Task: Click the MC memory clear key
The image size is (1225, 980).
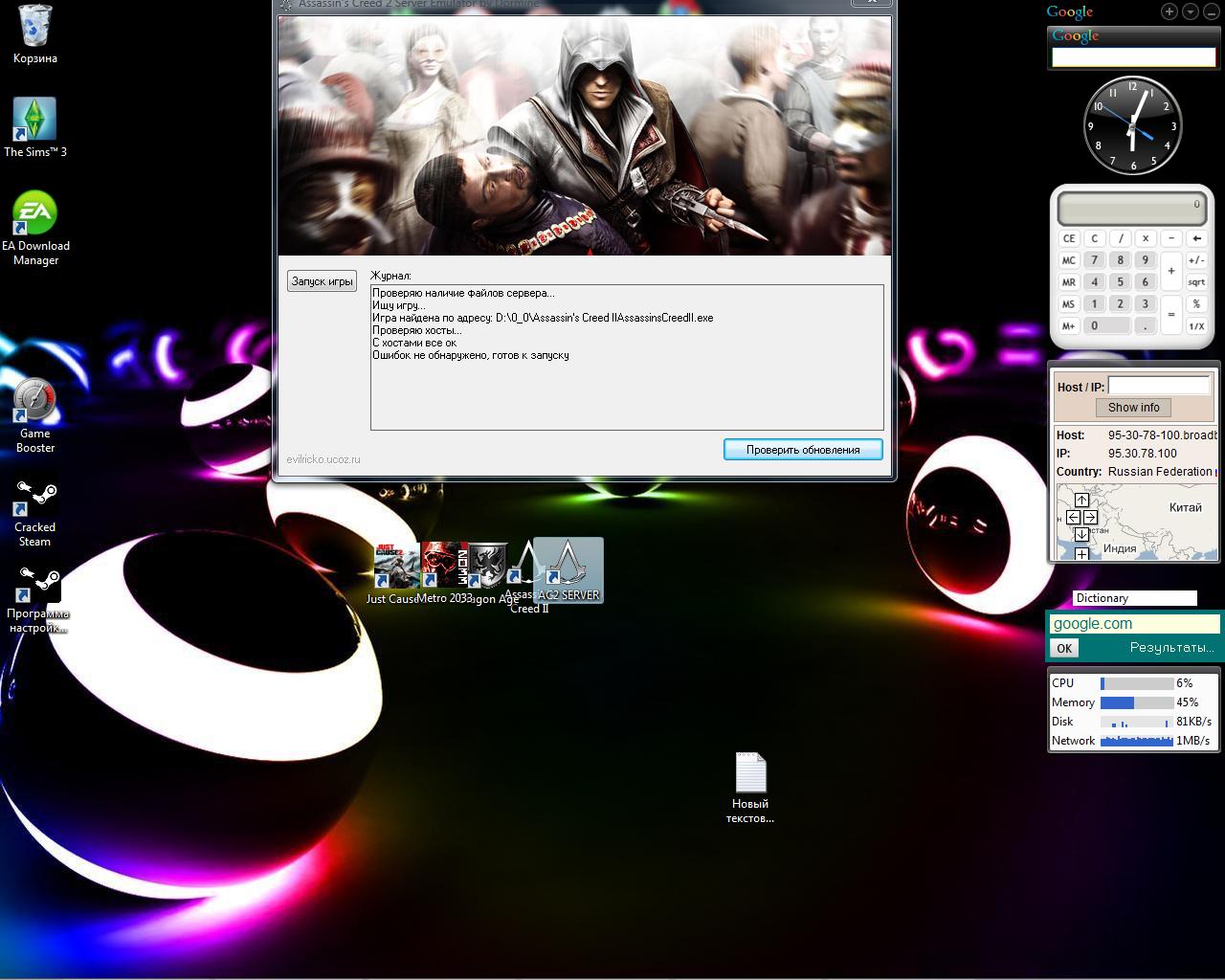Action: click(1069, 260)
